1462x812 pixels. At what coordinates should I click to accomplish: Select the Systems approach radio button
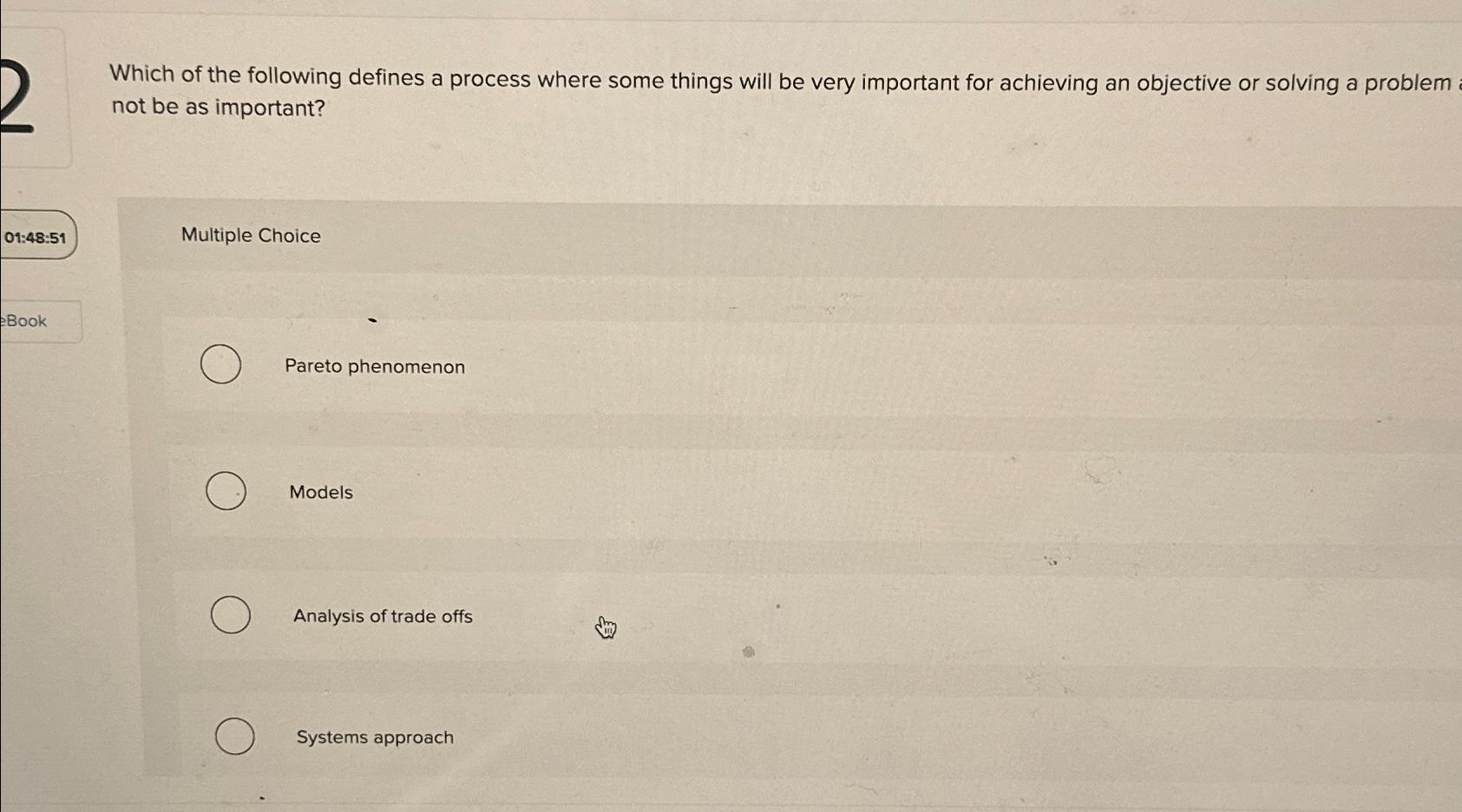235,737
